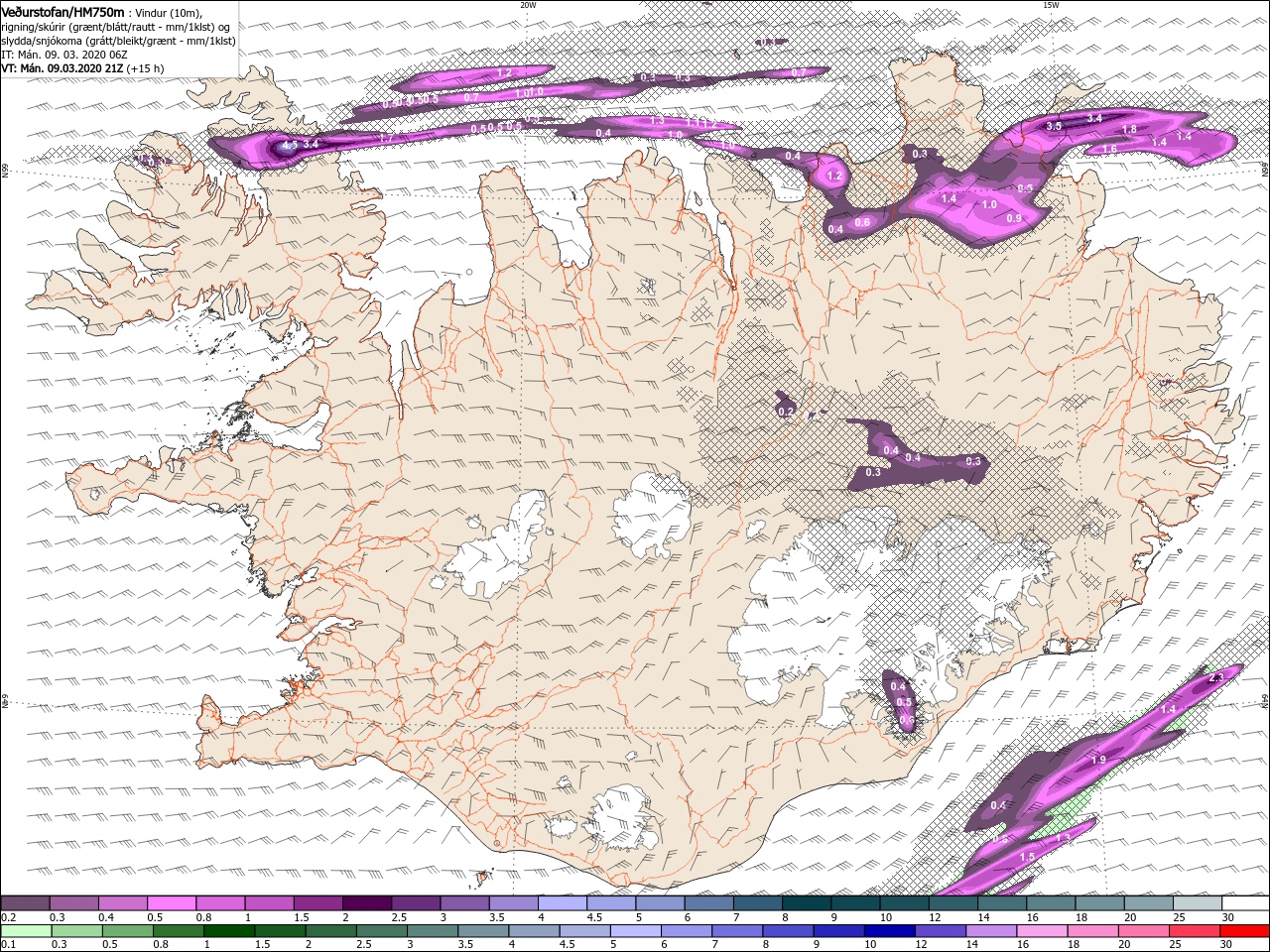Click the dark green bottom-legend swatch between 1 and 1.5
This screenshot has width=1270, height=952.
[229, 931]
